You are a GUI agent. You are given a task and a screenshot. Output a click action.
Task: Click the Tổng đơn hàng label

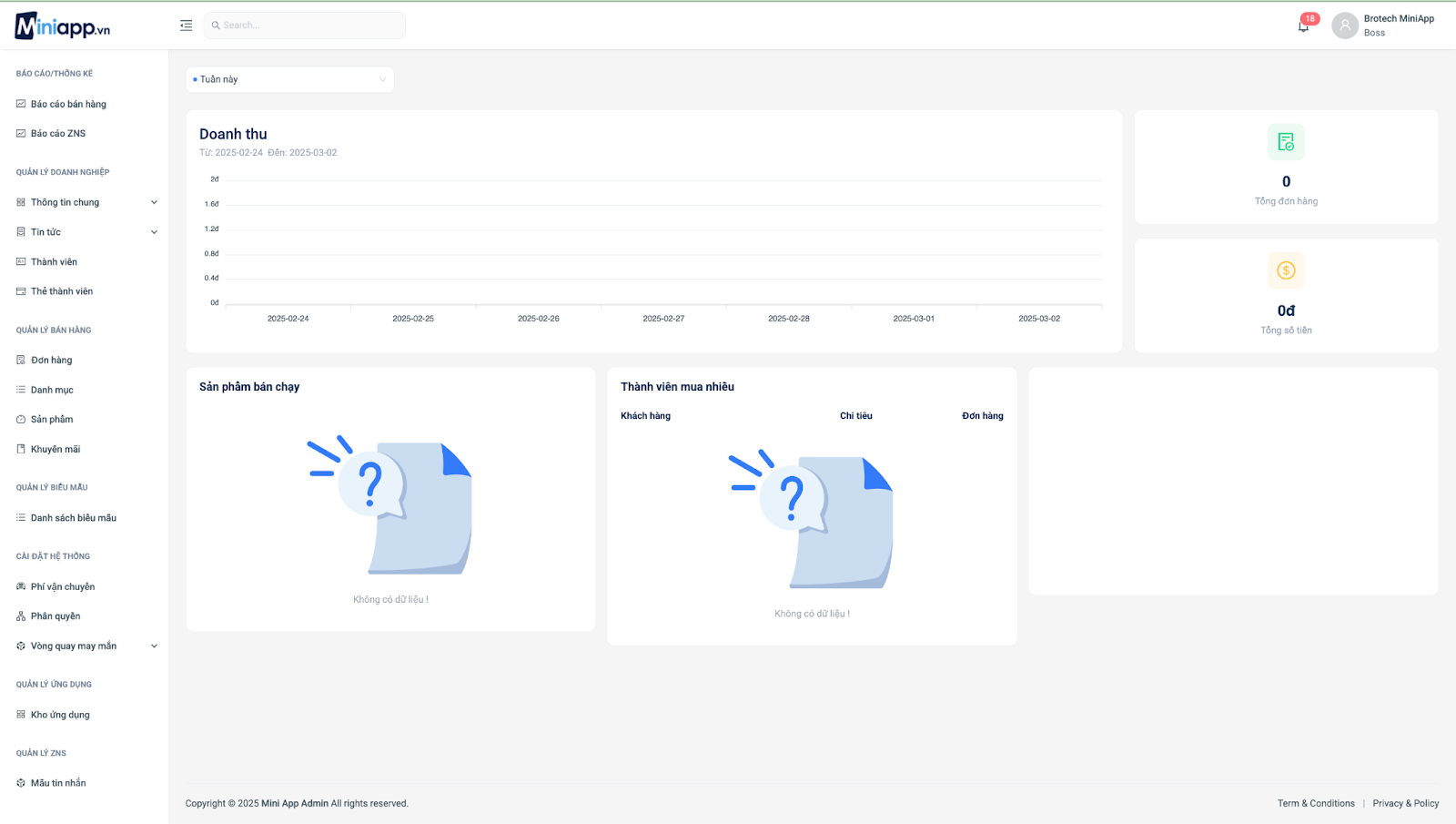click(x=1286, y=201)
